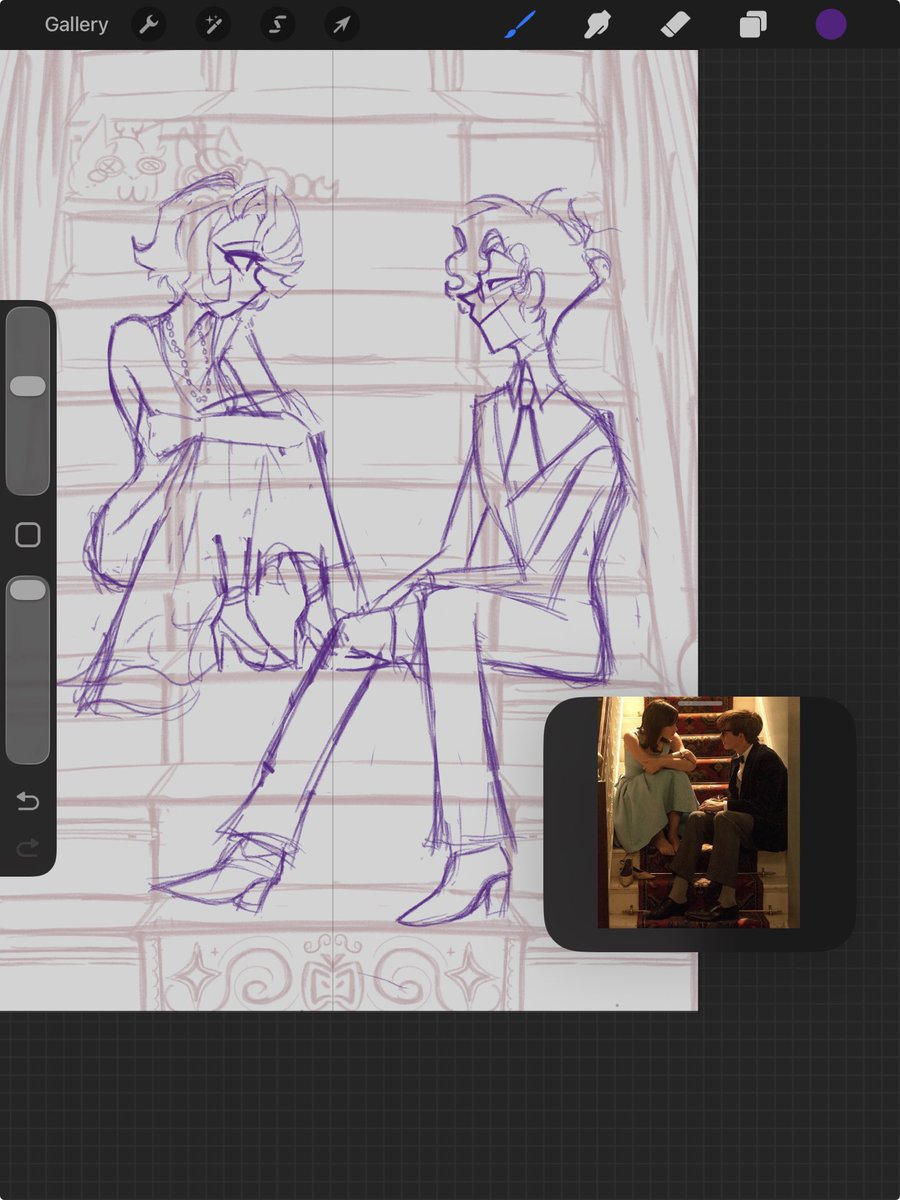
Task: Open the Selection tool
Action: (277, 25)
